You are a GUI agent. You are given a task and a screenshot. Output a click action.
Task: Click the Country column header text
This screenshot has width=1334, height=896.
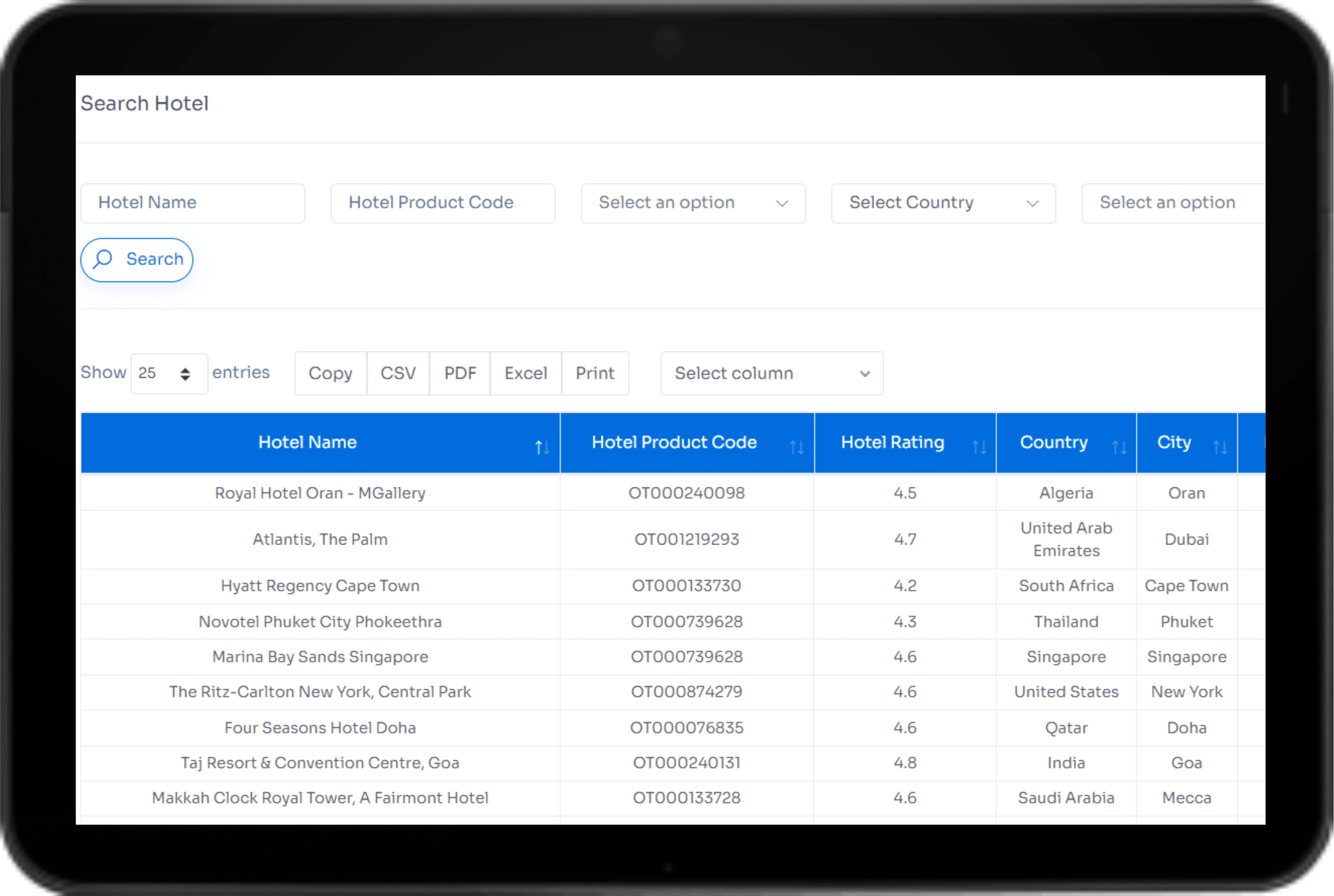[x=1054, y=442]
